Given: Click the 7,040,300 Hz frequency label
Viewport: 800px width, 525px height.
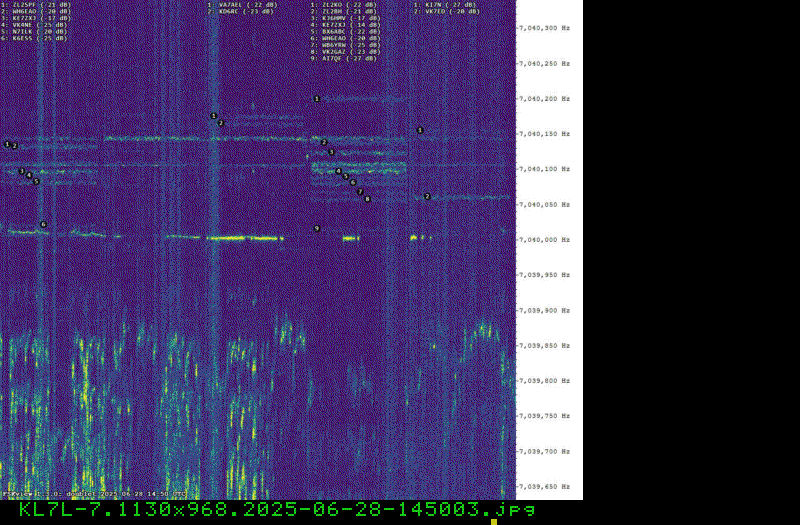Looking at the screenshot, I should click(x=544, y=28).
